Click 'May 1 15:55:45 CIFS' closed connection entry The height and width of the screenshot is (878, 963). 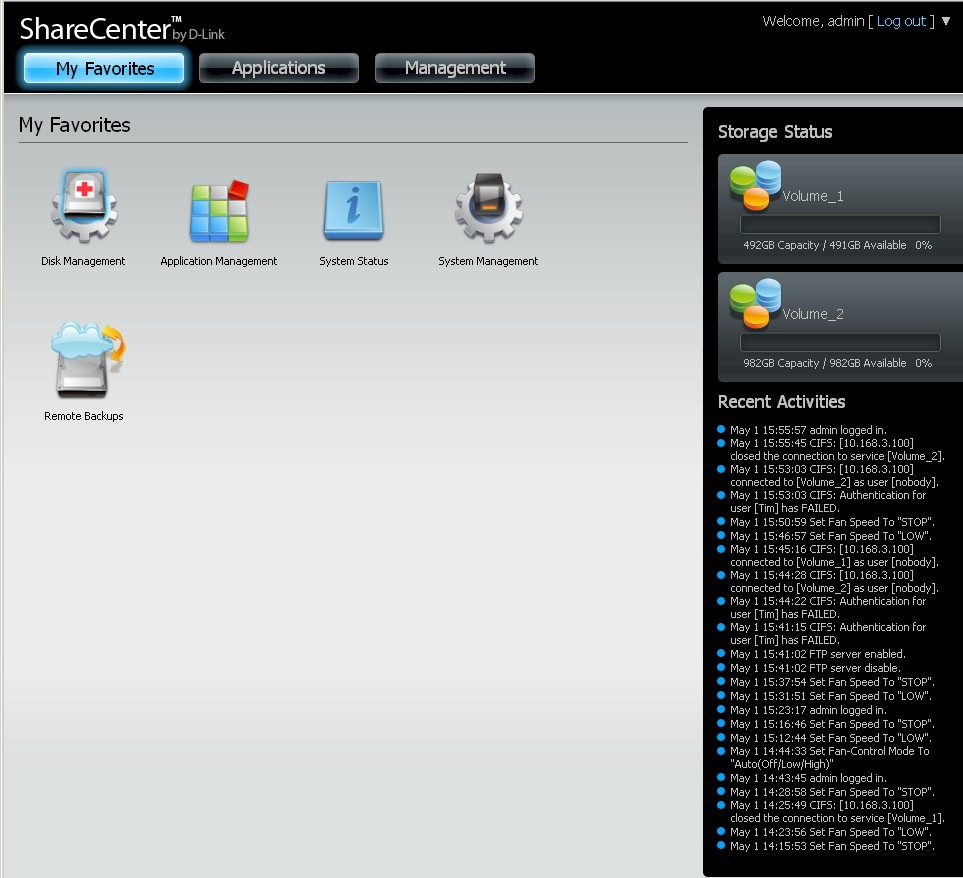tap(837, 449)
